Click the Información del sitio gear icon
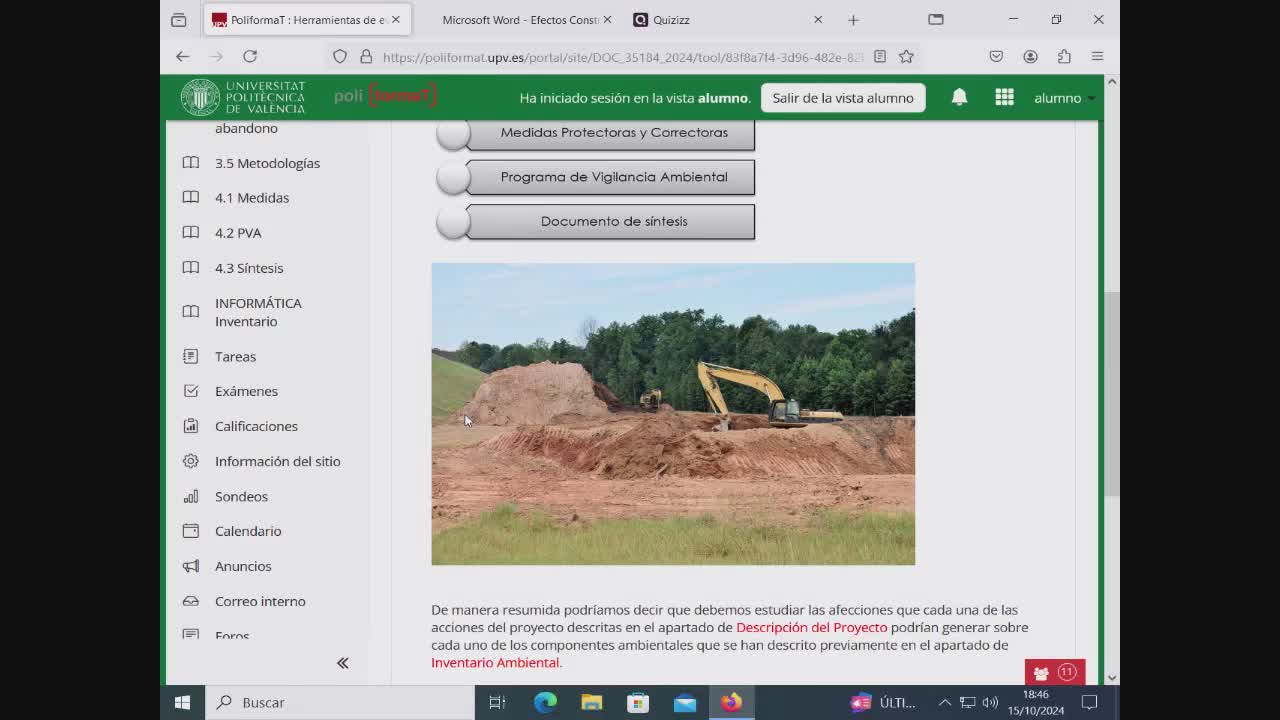Screen dimensions: 1280x720 coord(191,461)
